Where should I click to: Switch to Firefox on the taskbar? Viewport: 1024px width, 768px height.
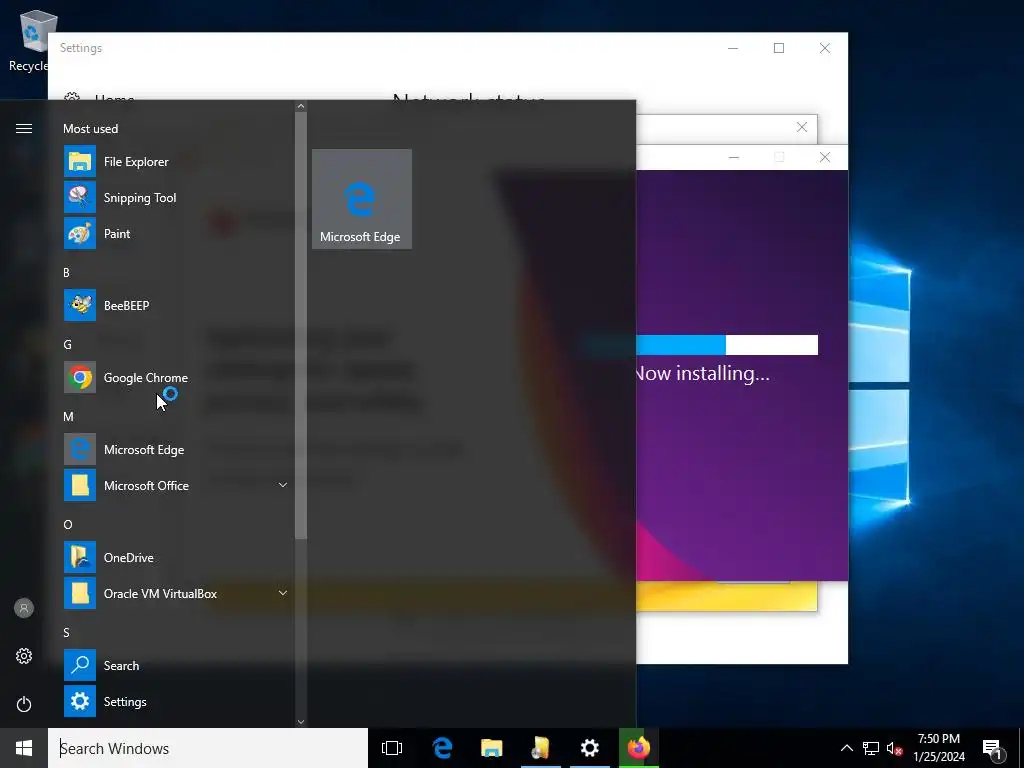pyautogui.click(x=639, y=748)
